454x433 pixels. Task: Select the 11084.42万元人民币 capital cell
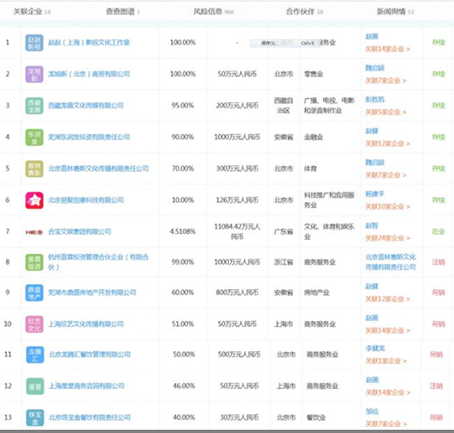click(237, 231)
